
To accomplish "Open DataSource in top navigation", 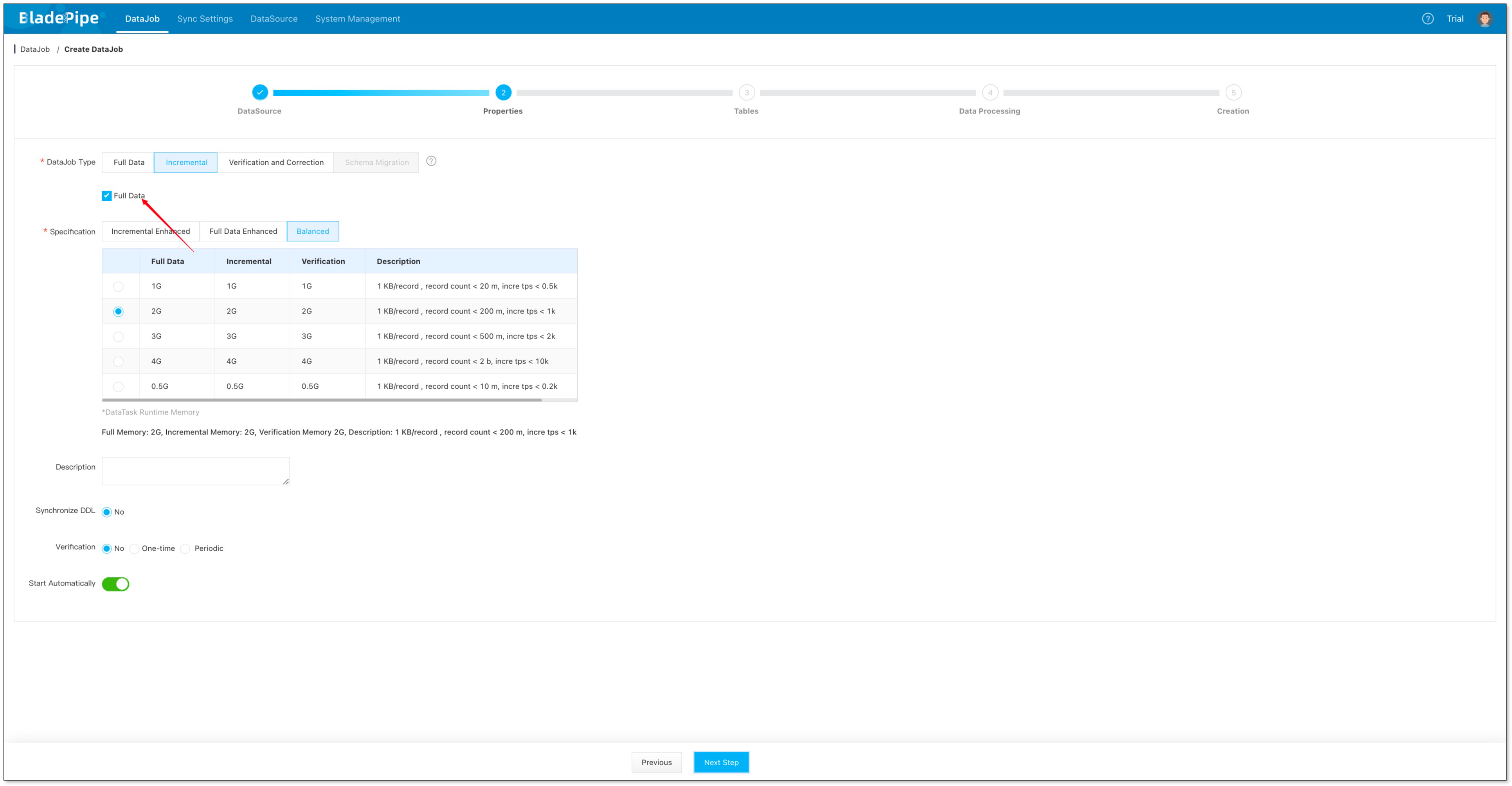I will 274,19.
